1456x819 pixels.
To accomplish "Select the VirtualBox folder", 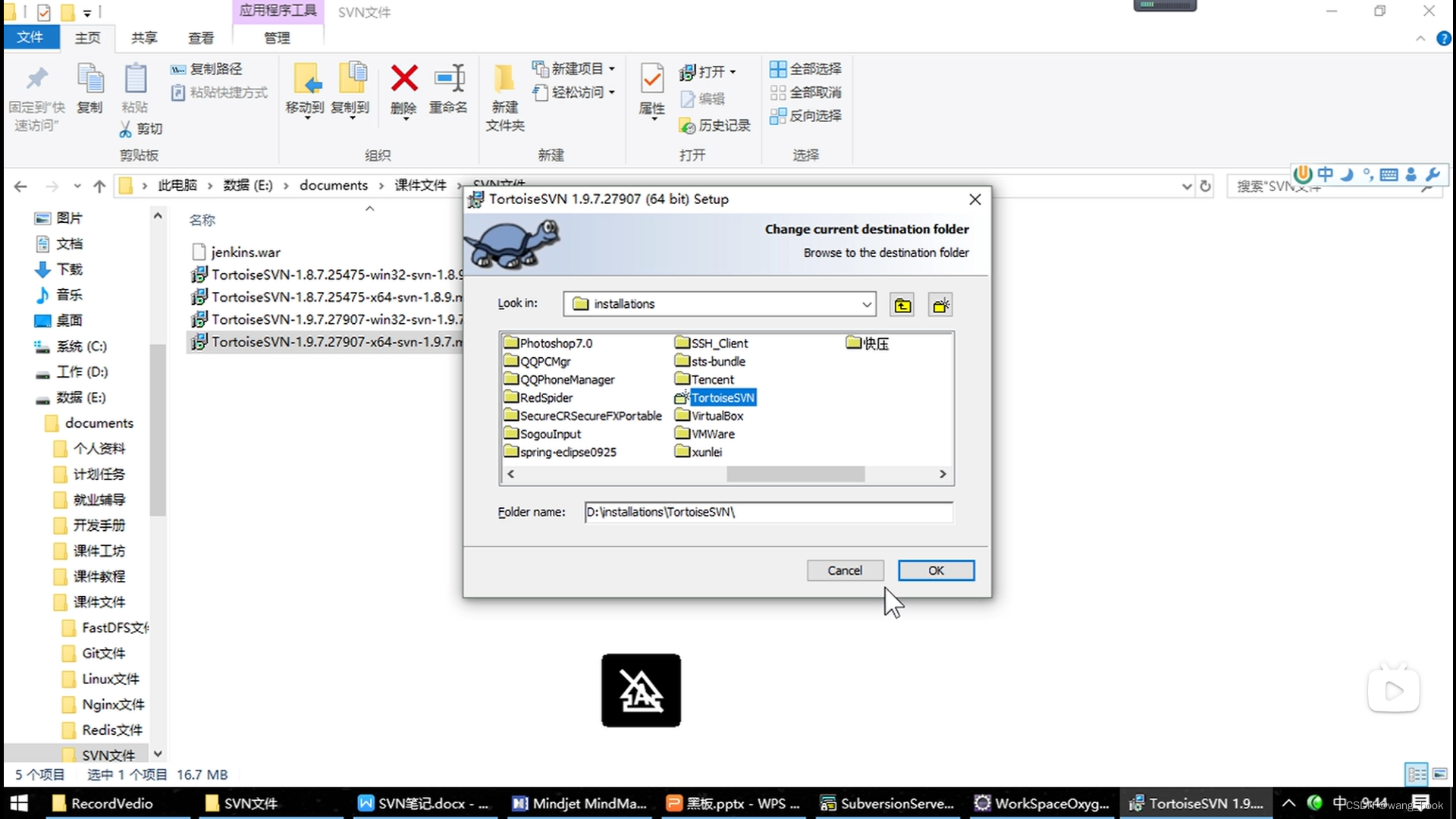I will click(709, 416).
